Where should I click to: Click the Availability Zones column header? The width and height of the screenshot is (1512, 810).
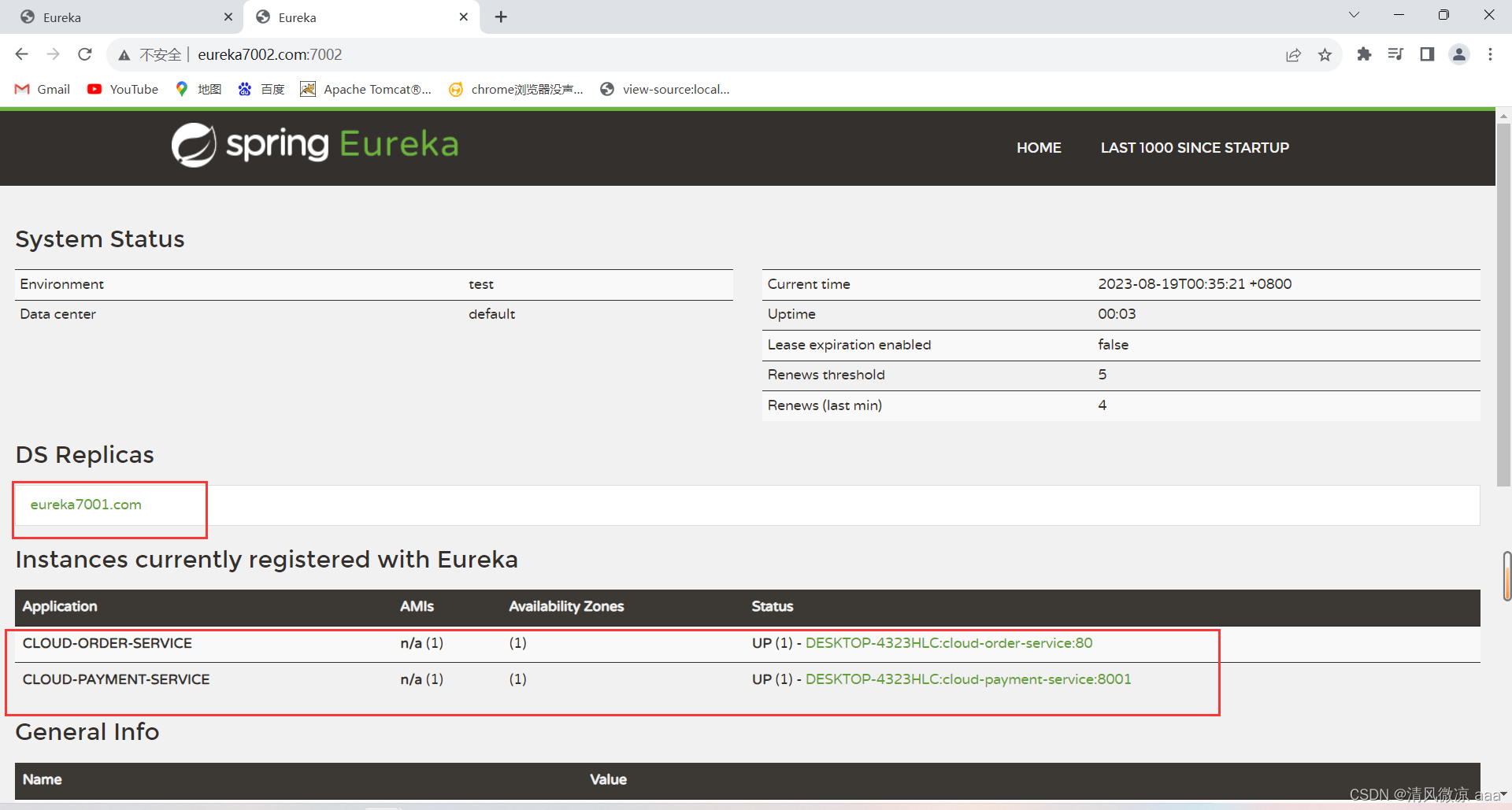pyautogui.click(x=566, y=606)
